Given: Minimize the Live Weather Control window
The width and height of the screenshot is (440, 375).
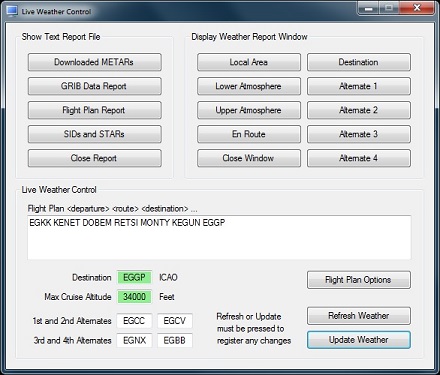Looking at the screenshot, I should coord(369,8).
